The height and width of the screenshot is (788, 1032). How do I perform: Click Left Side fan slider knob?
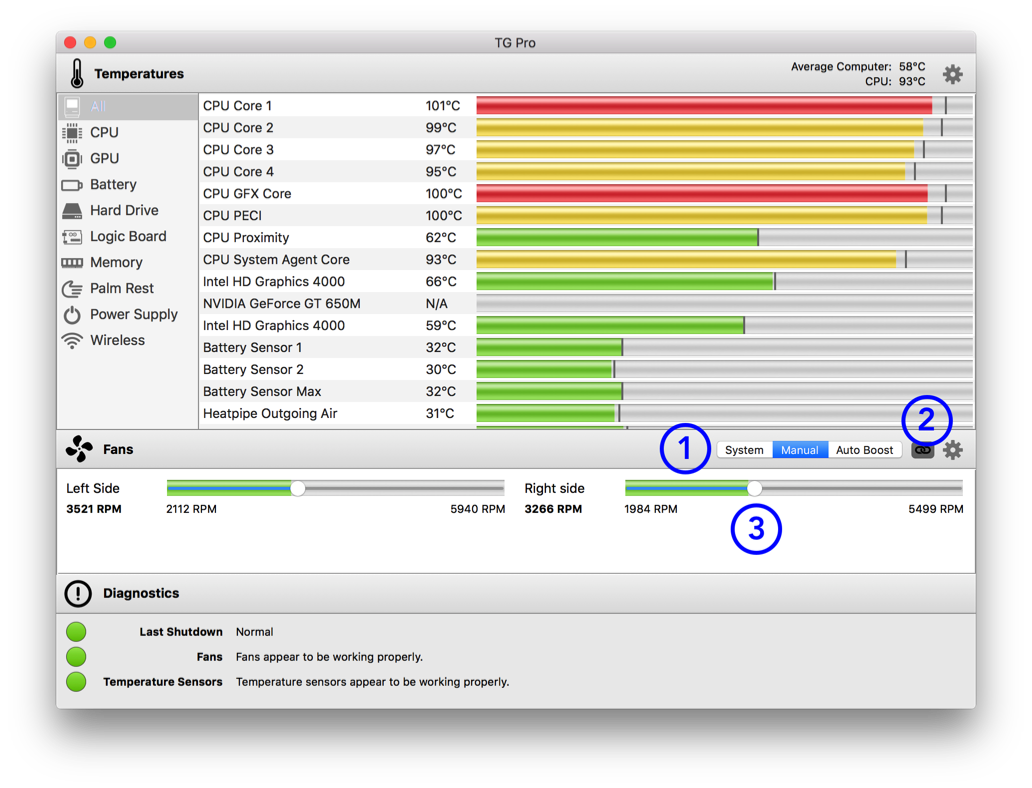[x=297, y=488]
